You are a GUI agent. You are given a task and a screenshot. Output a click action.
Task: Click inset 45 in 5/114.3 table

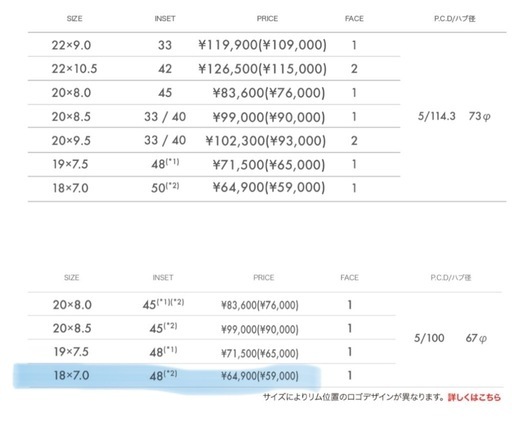tap(165, 92)
